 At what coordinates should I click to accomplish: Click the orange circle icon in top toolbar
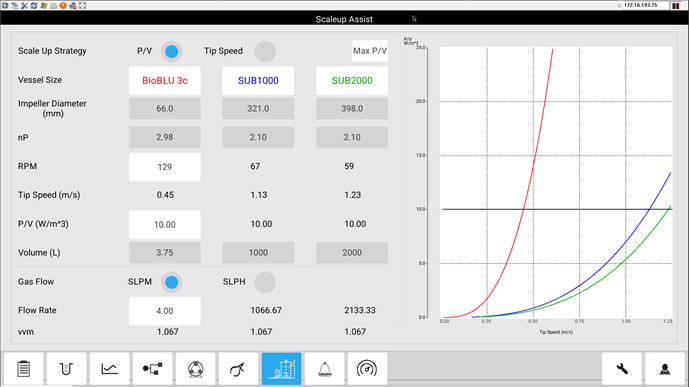click(x=63, y=6)
